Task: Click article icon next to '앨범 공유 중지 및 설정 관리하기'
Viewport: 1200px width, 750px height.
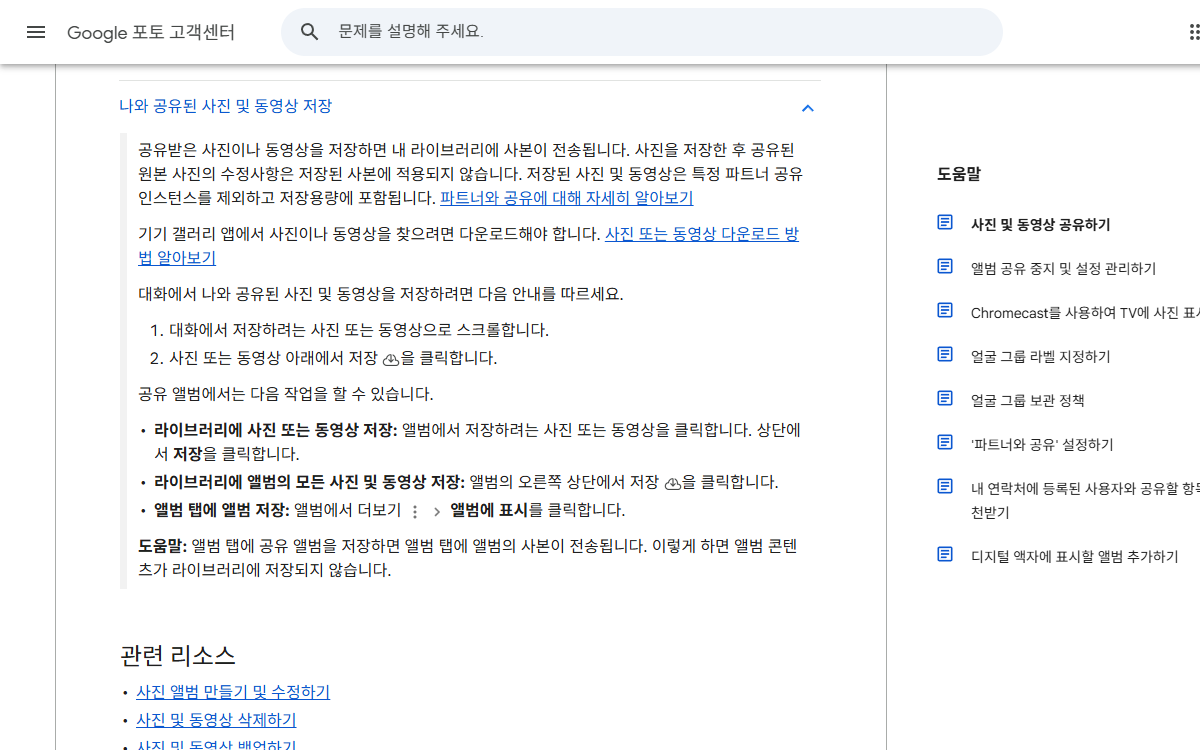Action: (x=945, y=266)
